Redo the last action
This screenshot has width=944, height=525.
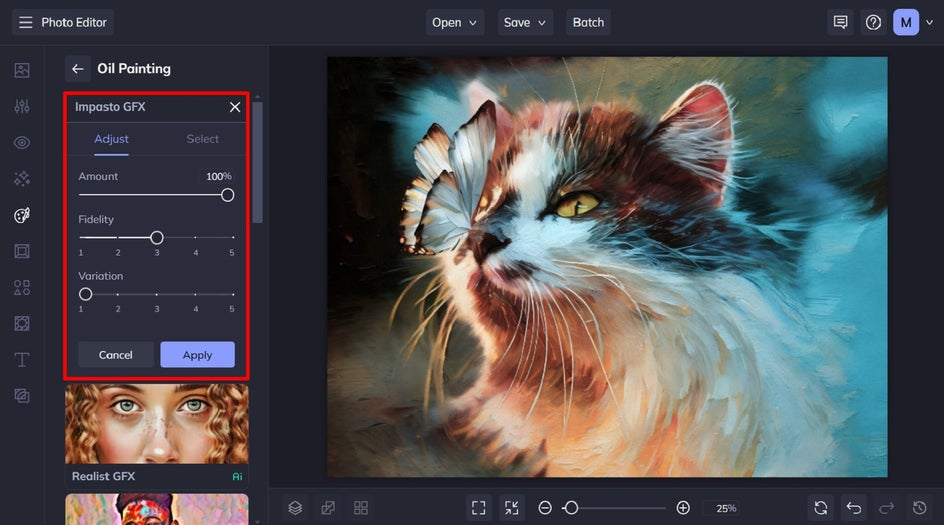pos(886,508)
